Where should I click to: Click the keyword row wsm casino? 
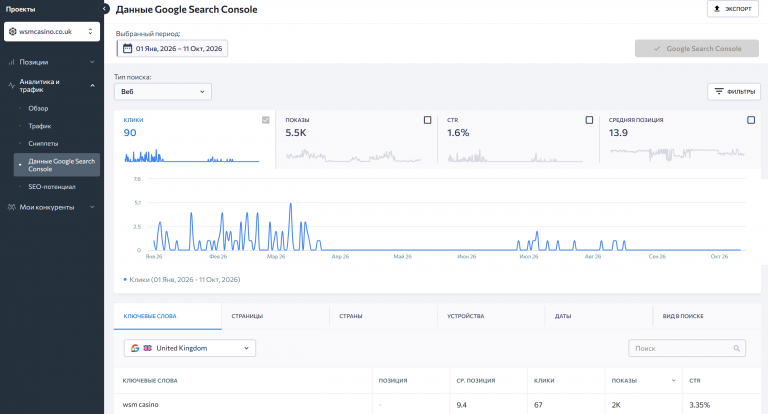(437, 405)
